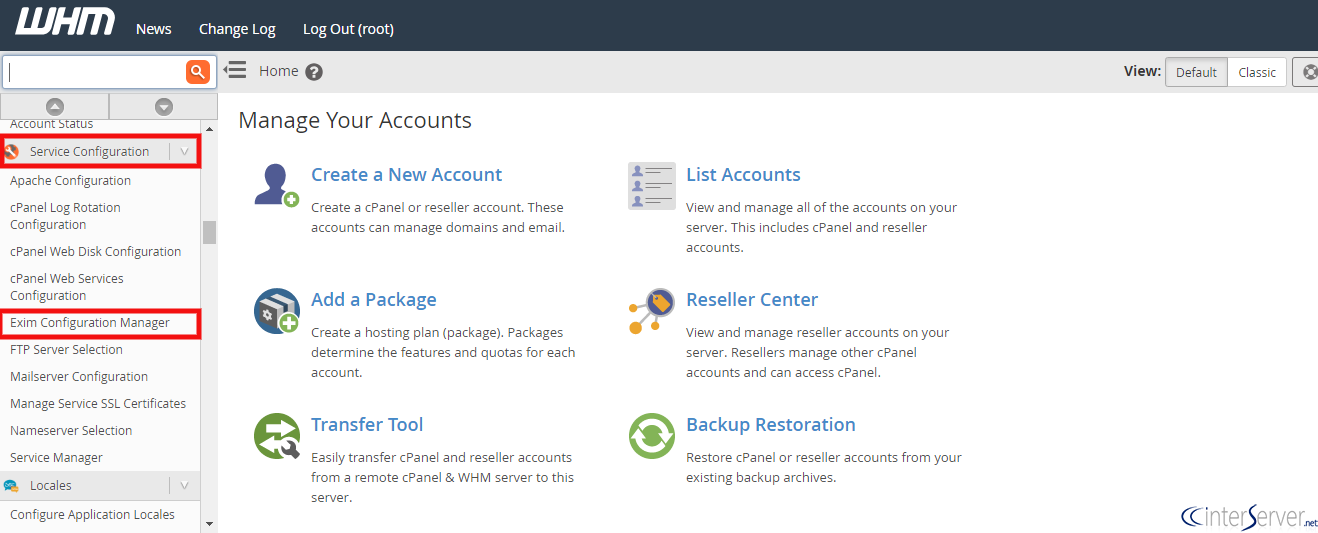Viewport: 1318px width, 533px height.
Task: Click the Reseller Center icon
Action: click(x=651, y=311)
